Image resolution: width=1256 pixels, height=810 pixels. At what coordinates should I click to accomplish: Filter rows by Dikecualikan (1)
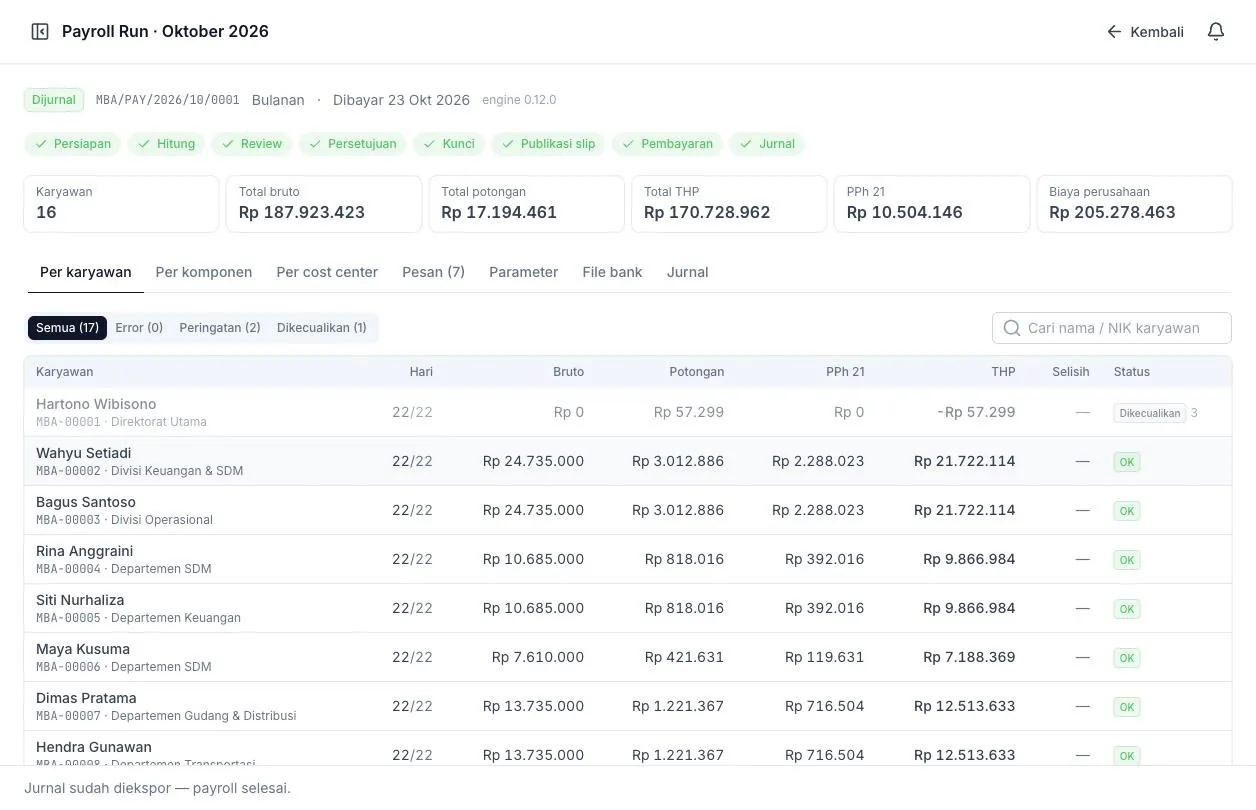[322, 328]
